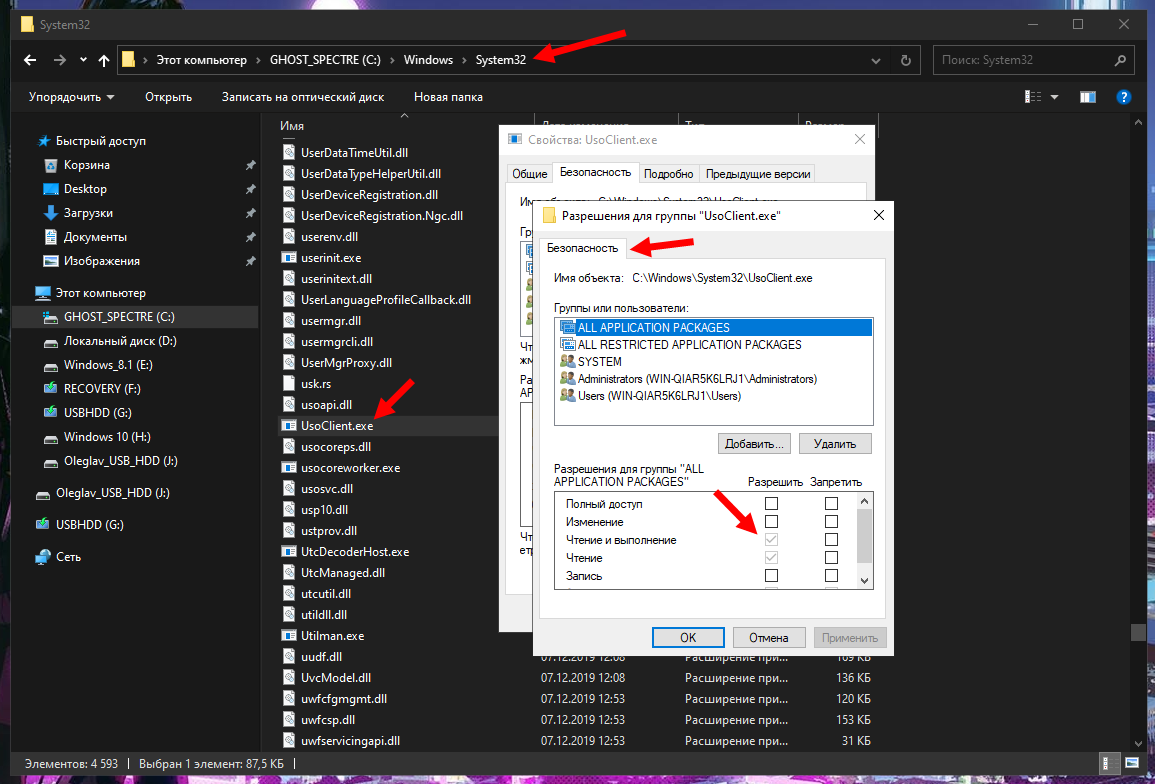Click the search magnifier icon
Screen dimensions: 1155x784
tap(1120, 60)
